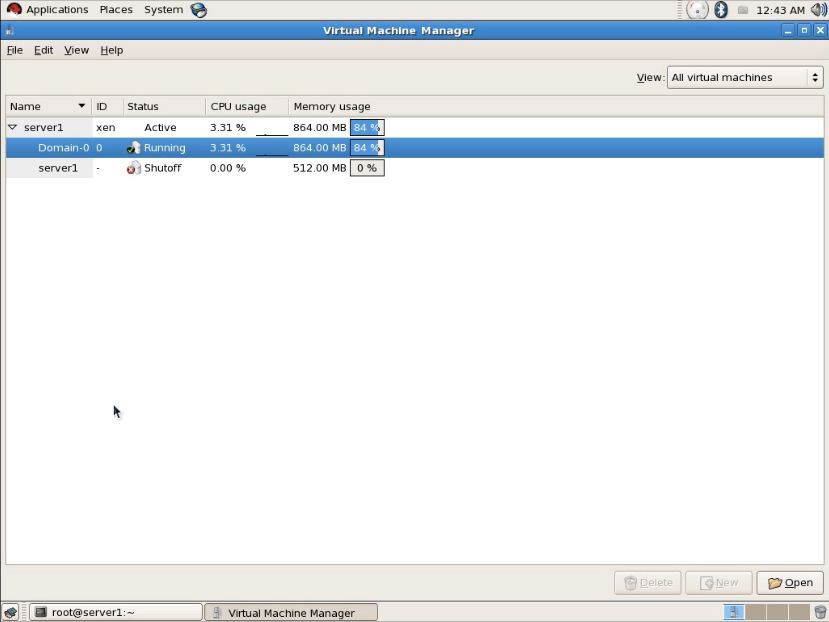The height and width of the screenshot is (622, 829).
Task: Open the Places menu
Action: click(x=116, y=10)
